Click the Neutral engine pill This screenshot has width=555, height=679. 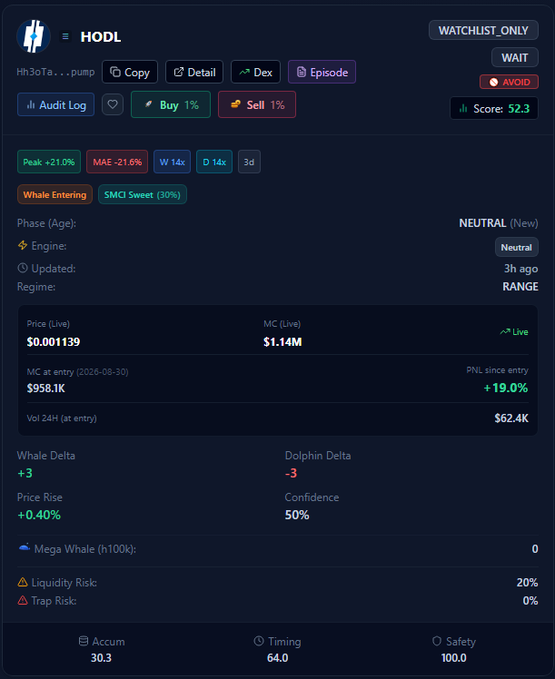516,247
